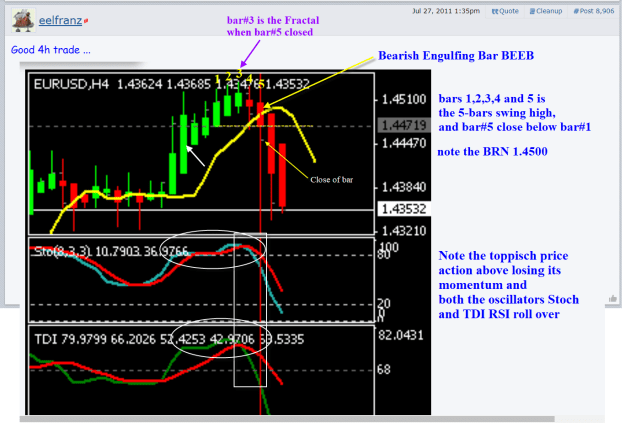Click the TDI indicator values header
Image resolution: width=625 pixels, height=427 pixels.
click(169, 339)
